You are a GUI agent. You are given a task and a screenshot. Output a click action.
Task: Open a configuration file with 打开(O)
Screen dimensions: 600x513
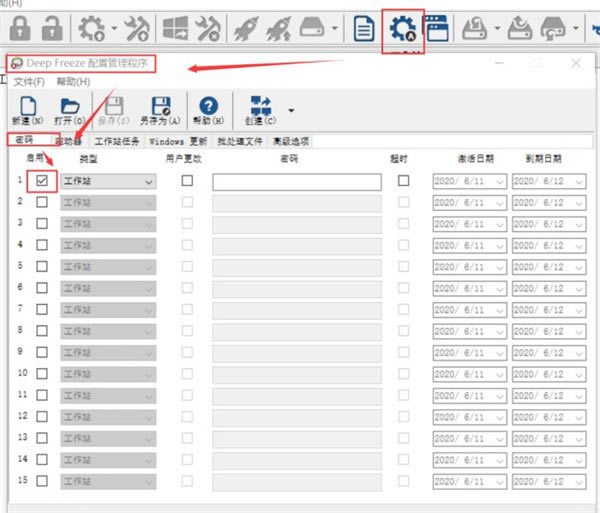click(69, 111)
